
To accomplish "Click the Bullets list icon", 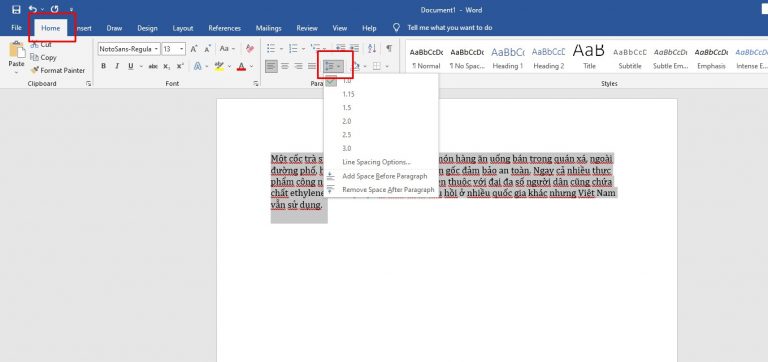I will click(271, 48).
